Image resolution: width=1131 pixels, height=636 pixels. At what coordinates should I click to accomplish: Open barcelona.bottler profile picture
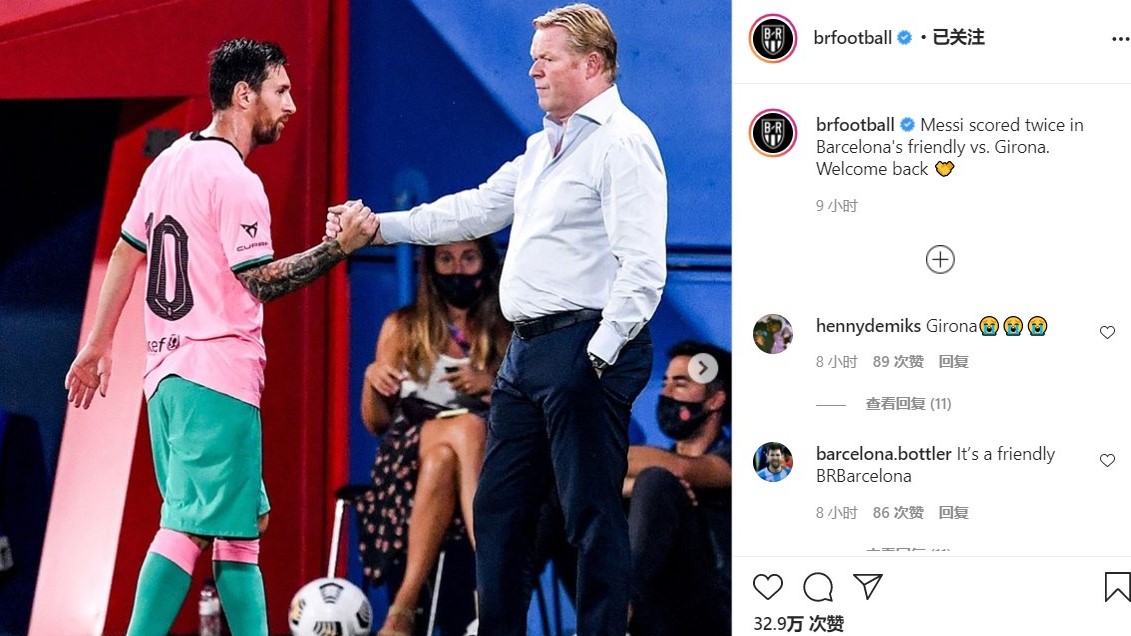pyautogui.click(x=773, y=461)
